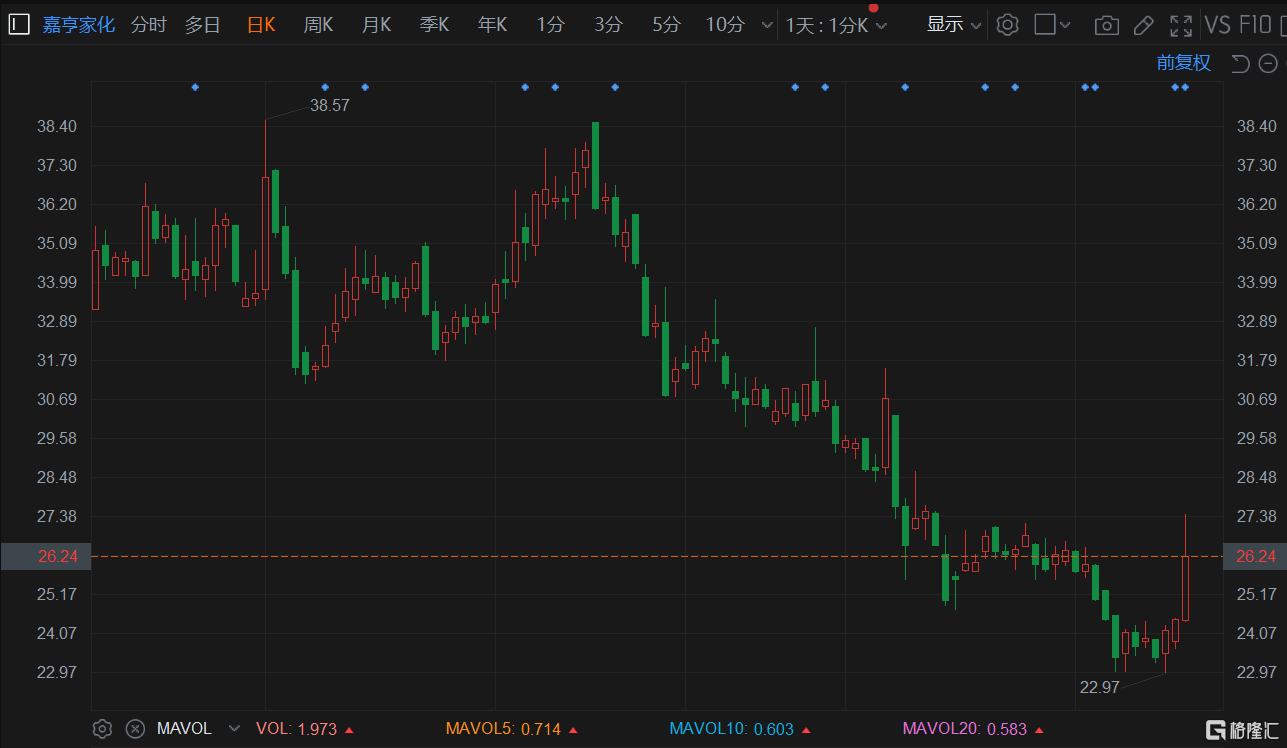Image resolution: width=1287 pixels, height=748 pixels.
Task: Switch to the 分时 intraday tab
Action: 149,25
